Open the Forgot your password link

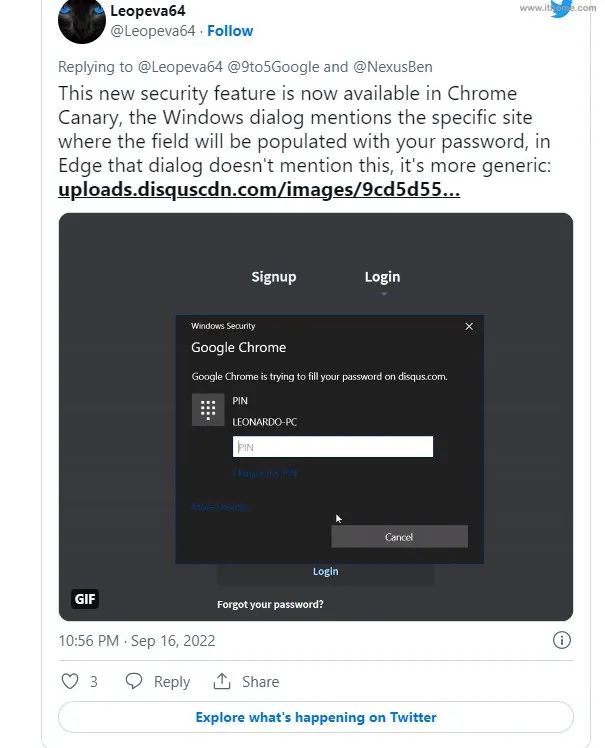[270, 604]
